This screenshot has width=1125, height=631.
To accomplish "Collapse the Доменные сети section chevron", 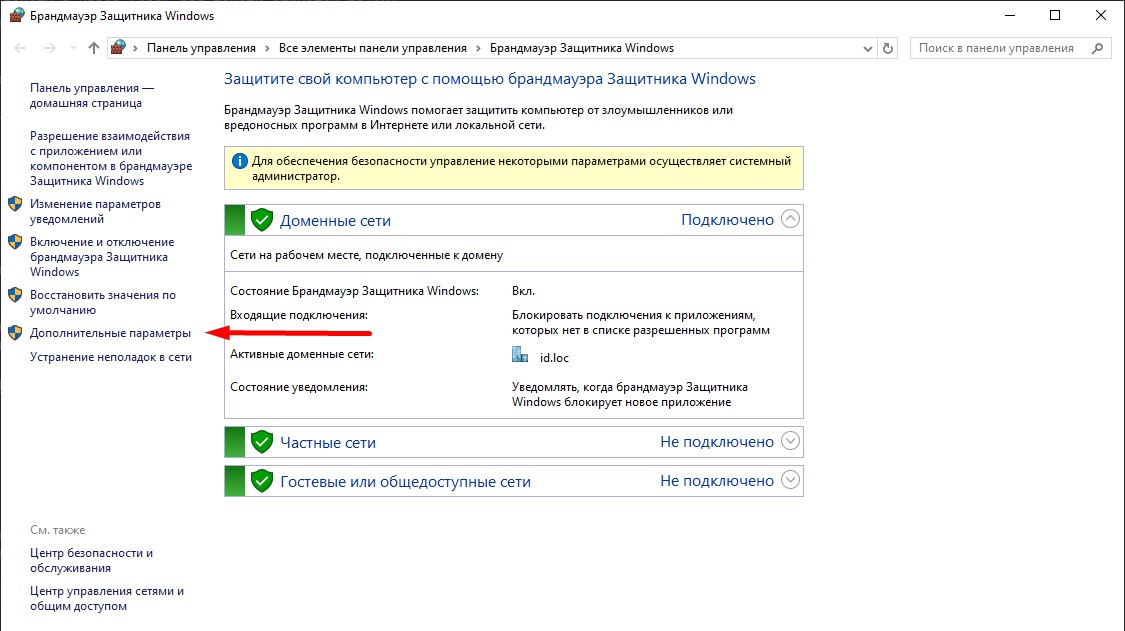I will (790, 219).
